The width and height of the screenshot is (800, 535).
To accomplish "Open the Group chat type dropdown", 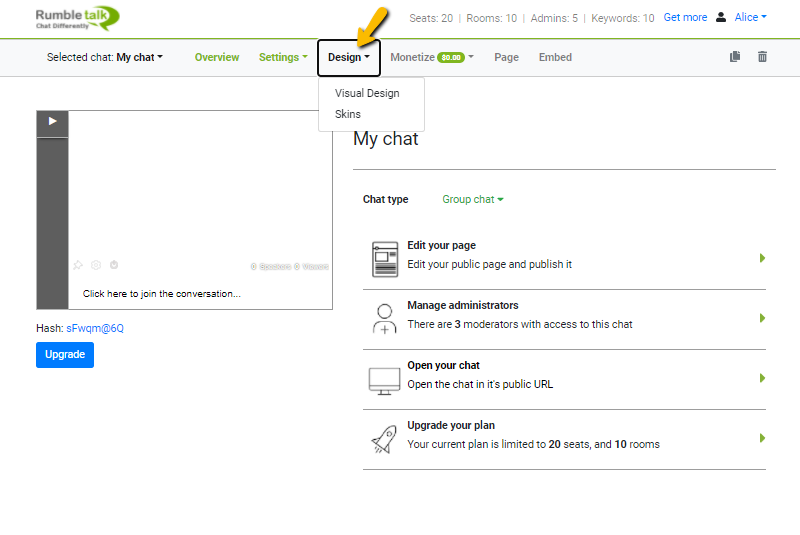I will (x=472, y=199).
